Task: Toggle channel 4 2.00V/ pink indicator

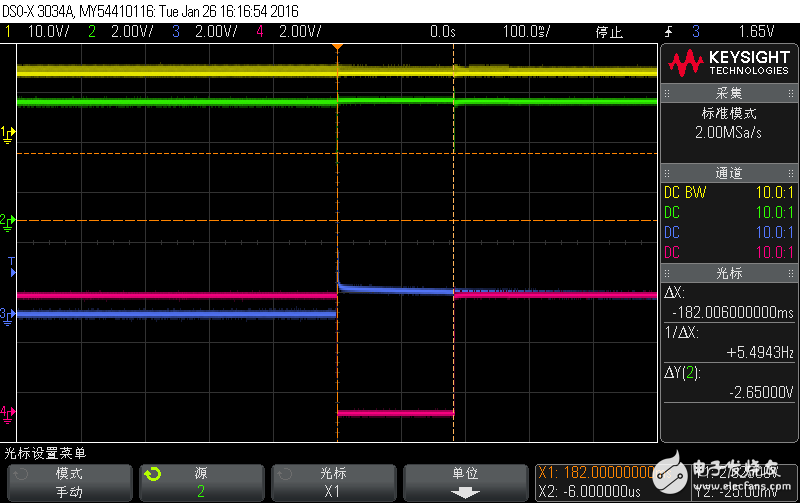Action: 294,32
